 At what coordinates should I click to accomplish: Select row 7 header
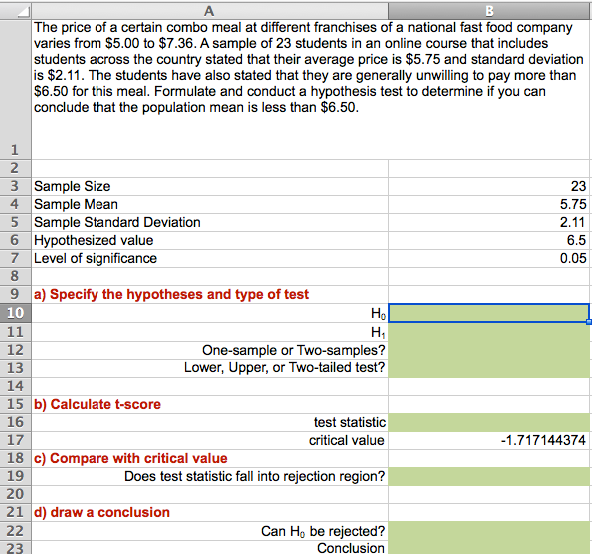tap(15, 259)
